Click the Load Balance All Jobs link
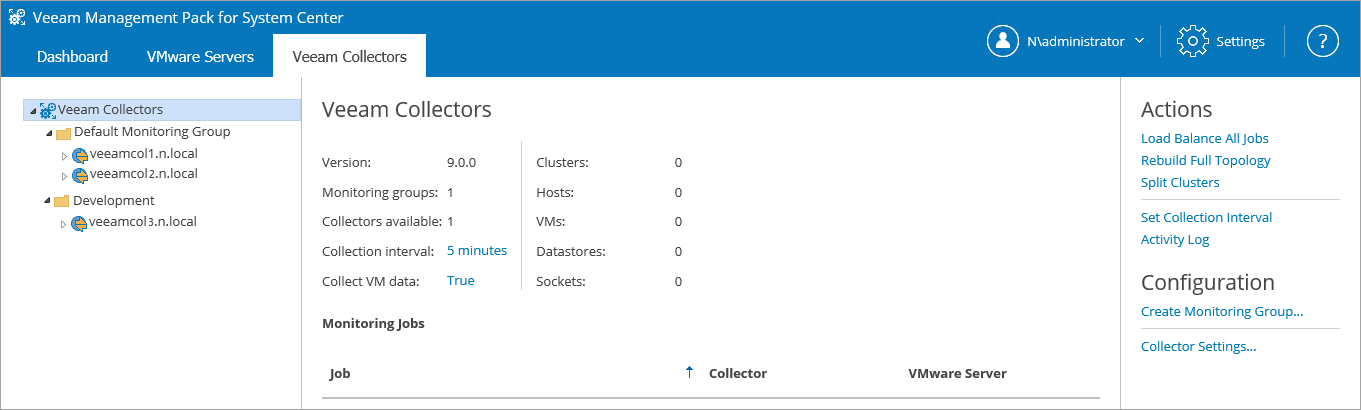The width and height of the screenshot is (1361, 410). click(1204, 138)
